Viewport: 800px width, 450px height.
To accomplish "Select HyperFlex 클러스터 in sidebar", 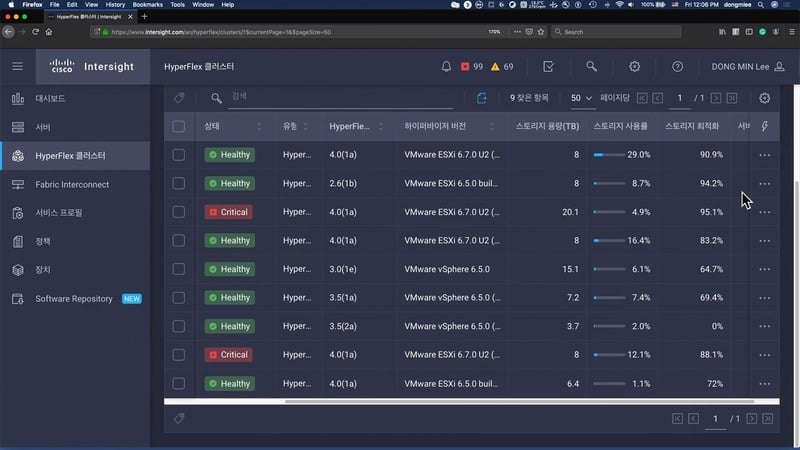I will [75, 156].
